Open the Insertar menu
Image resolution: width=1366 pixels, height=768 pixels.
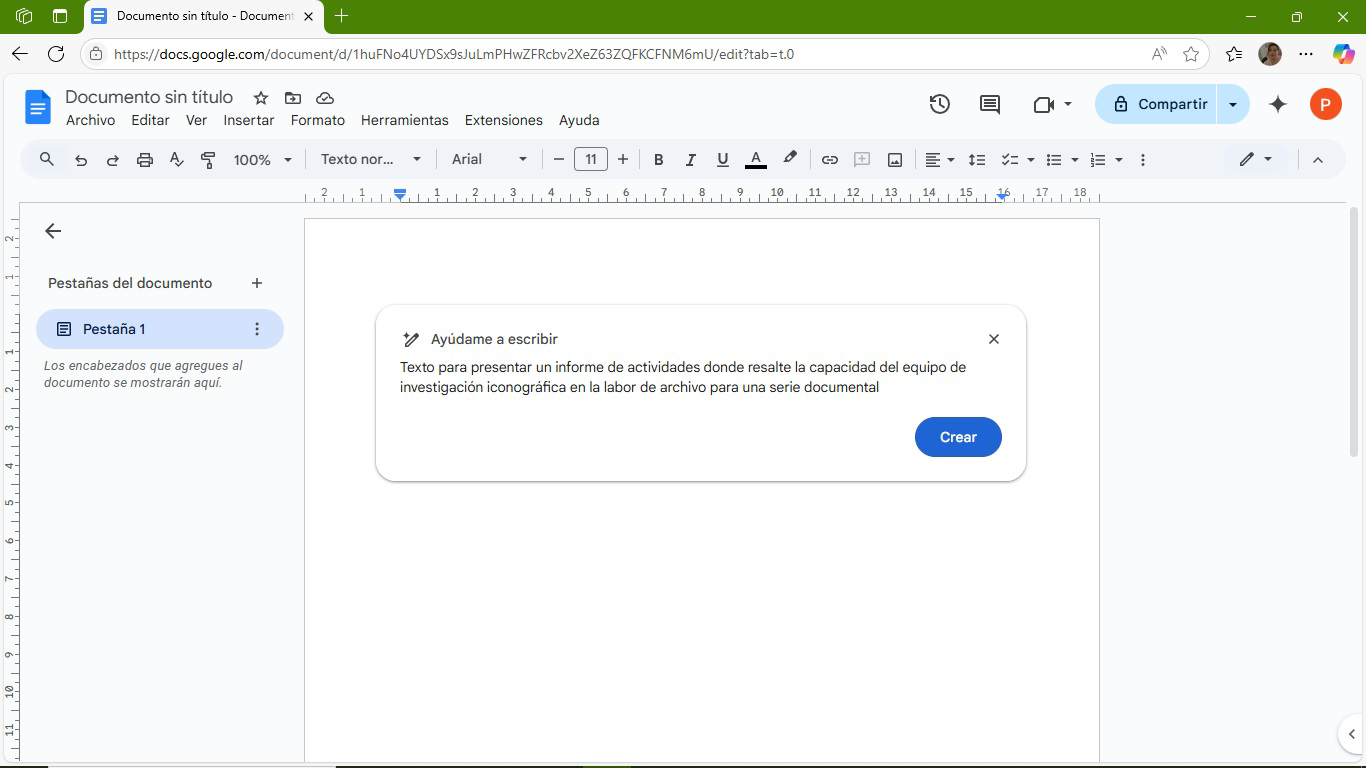point(248,120)
